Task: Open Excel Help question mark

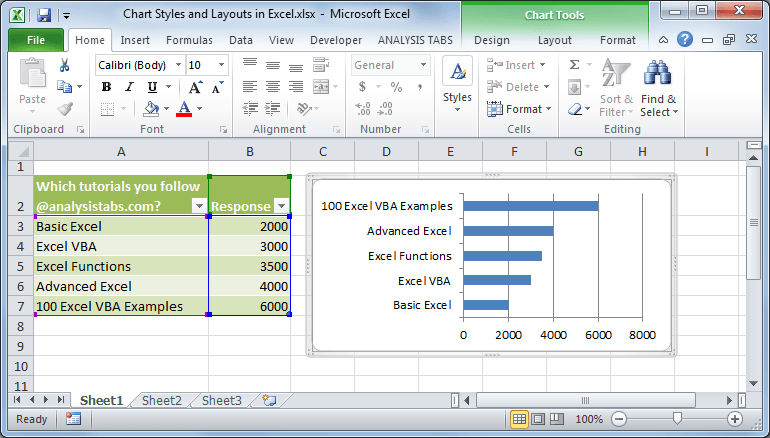Action: point(685,39)
